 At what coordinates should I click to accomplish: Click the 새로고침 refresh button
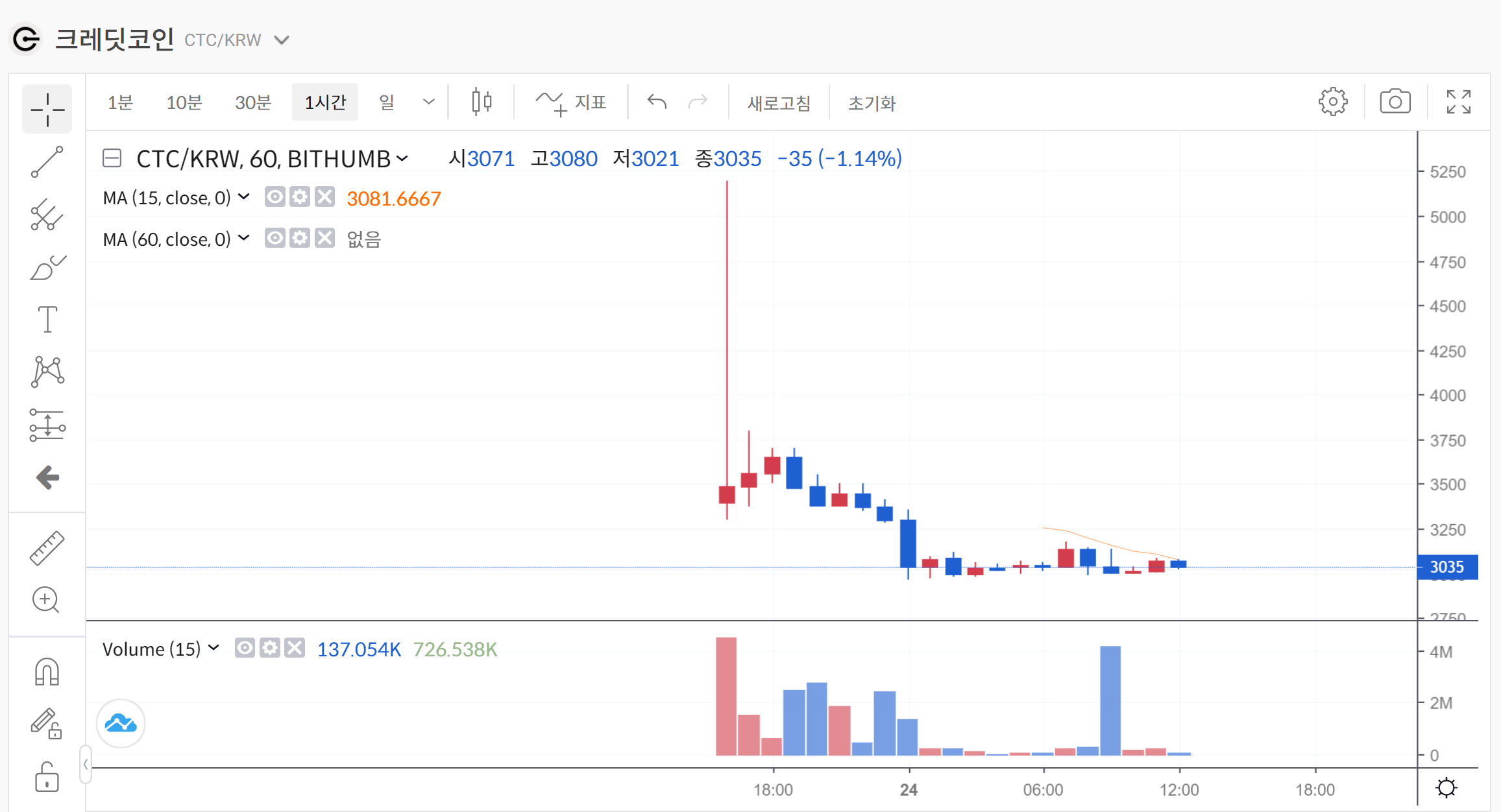point(778,103)
